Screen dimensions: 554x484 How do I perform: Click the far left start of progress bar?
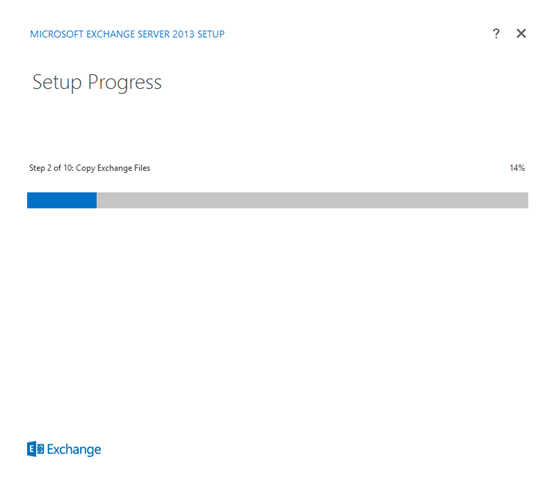[x=29, y=200]
